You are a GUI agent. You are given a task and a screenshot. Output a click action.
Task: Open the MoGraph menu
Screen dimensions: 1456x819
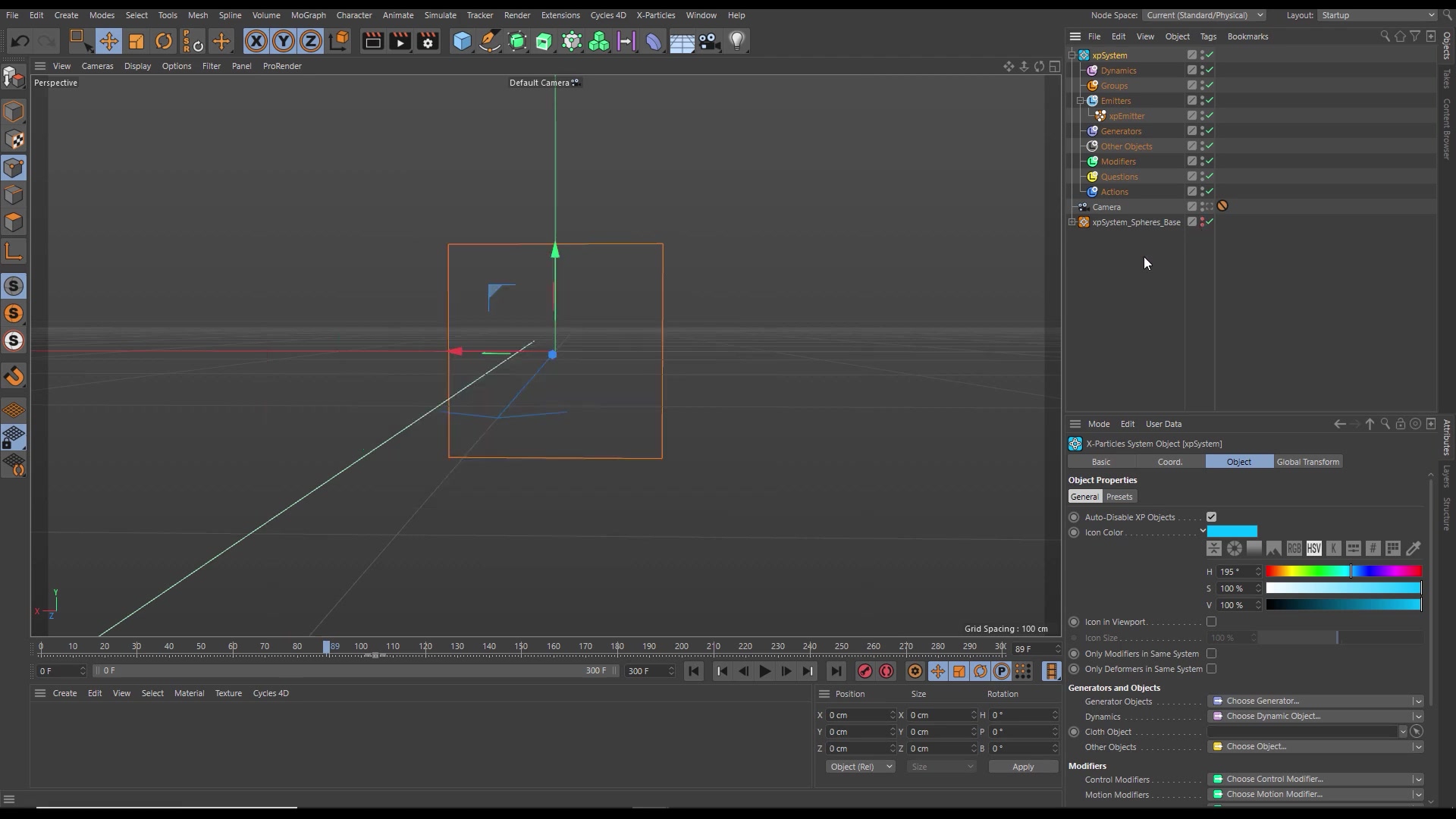tap(309, 14)
